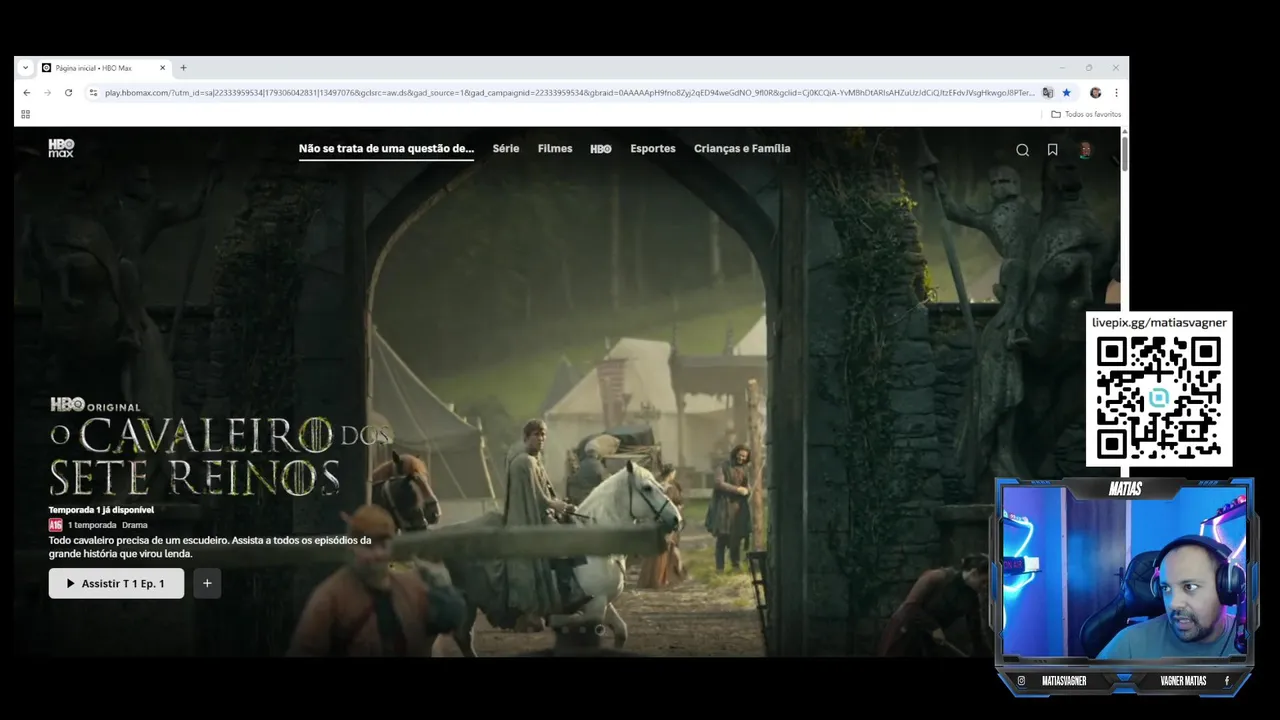Click the 1 temporada text
This screenshot has height=720, width=1280.
click(92, 525)
